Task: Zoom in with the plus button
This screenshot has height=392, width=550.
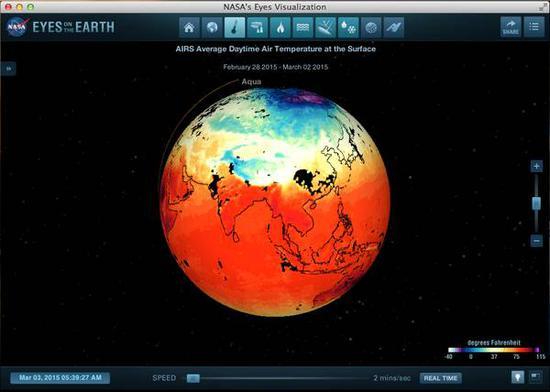Action: (536, 166)
